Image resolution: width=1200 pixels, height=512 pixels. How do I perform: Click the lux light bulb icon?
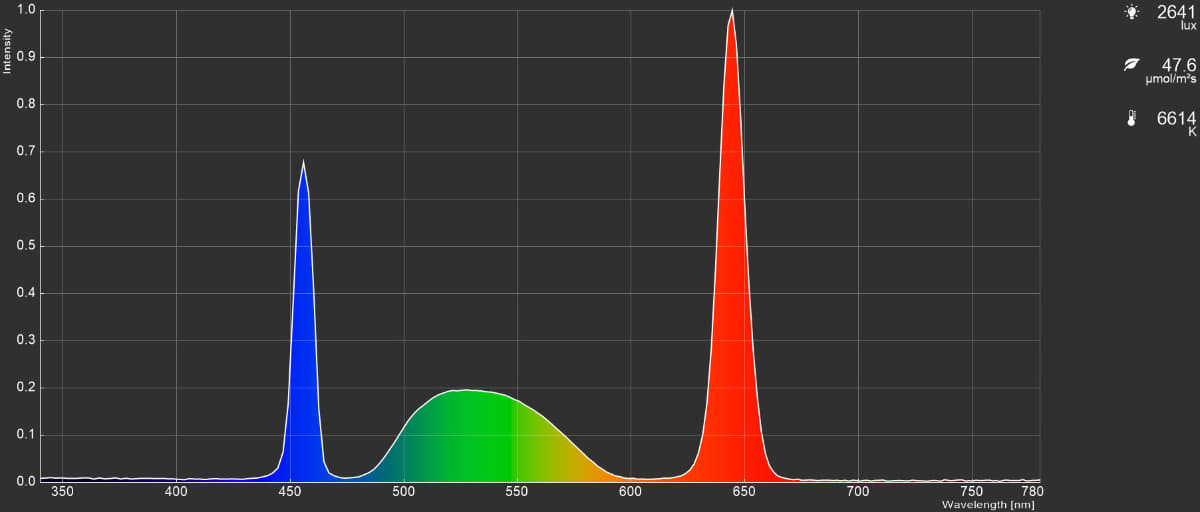tap(1131, 12)
